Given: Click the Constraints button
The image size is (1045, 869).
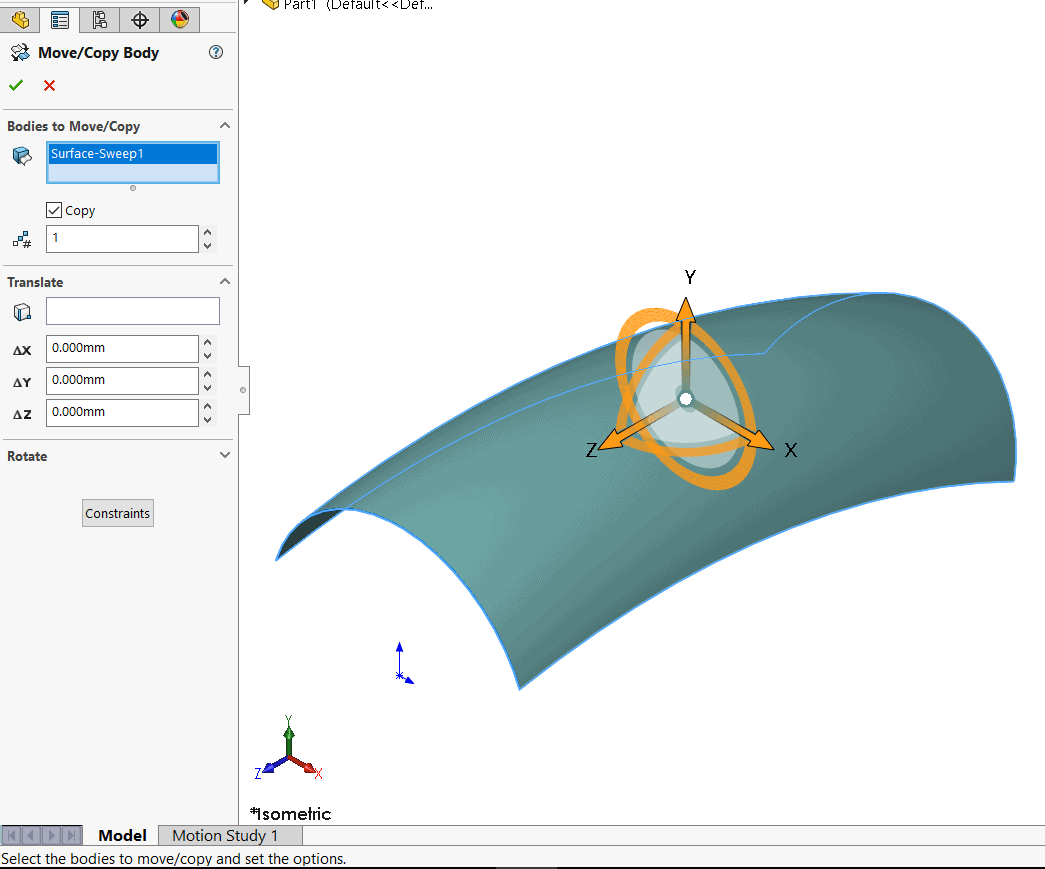Looking at the screenshot, I should tap(118, 513).
